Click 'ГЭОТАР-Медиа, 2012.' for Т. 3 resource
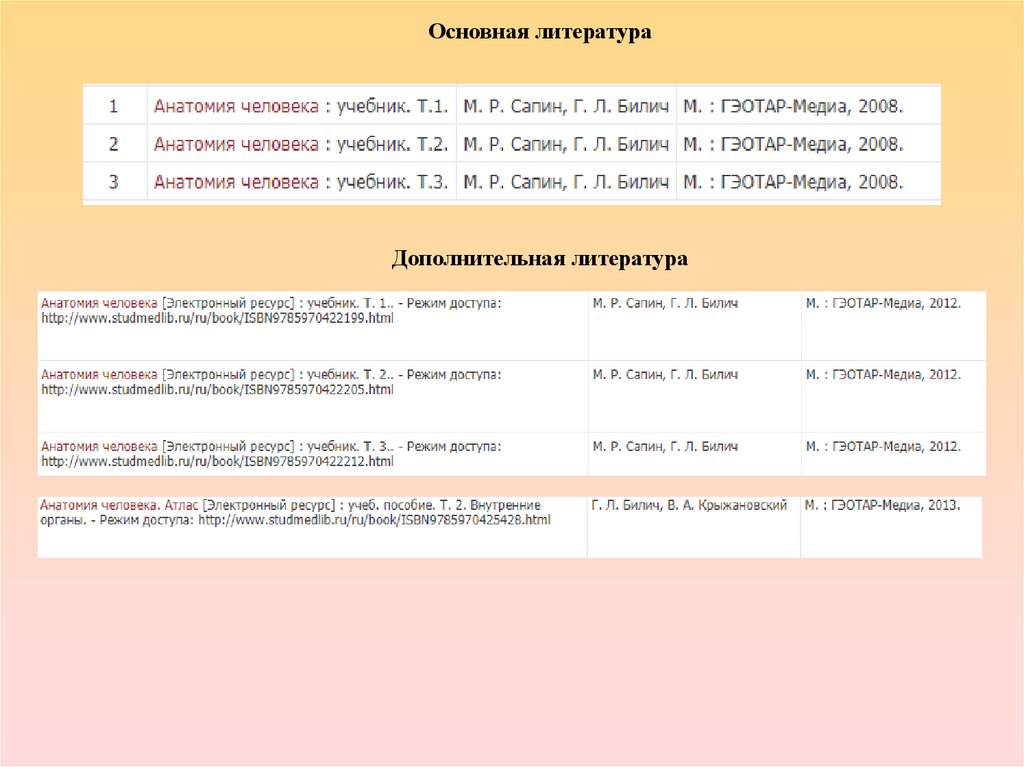 click(x=897, y=448)
